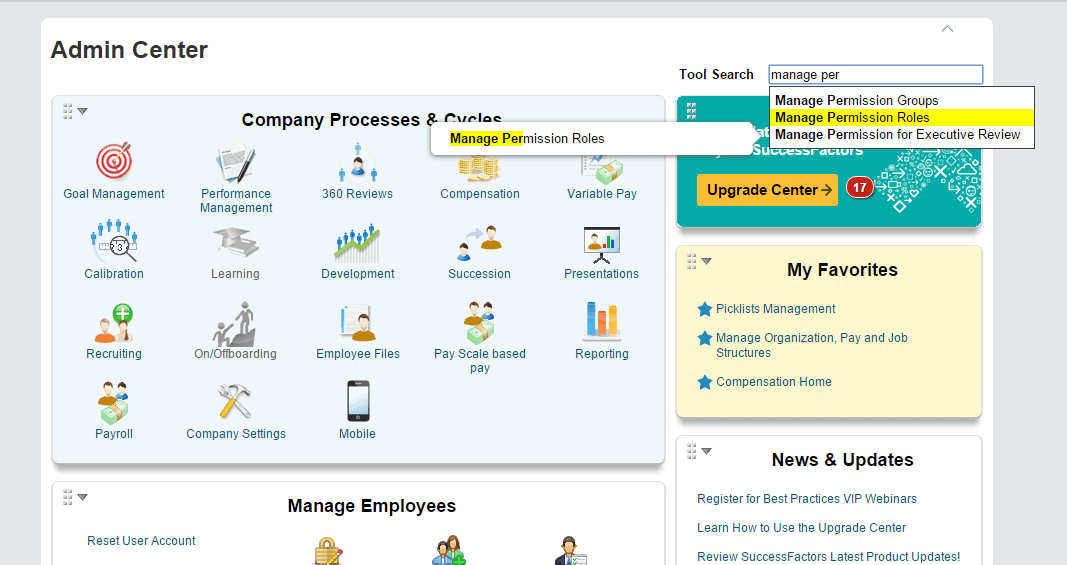This screenshot has width=1067, height=565.
Task: Open the Learning graduation cap icon
Action: click(235, 242)
